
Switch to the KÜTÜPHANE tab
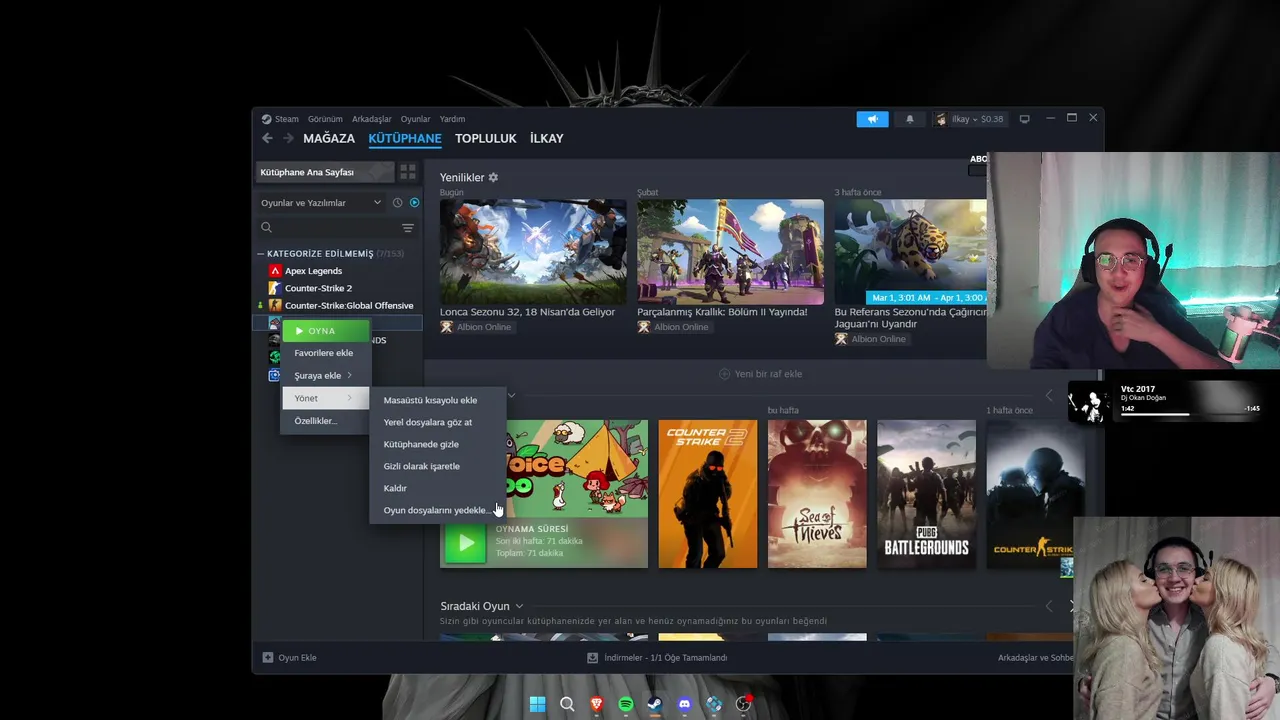pos(405,139)
